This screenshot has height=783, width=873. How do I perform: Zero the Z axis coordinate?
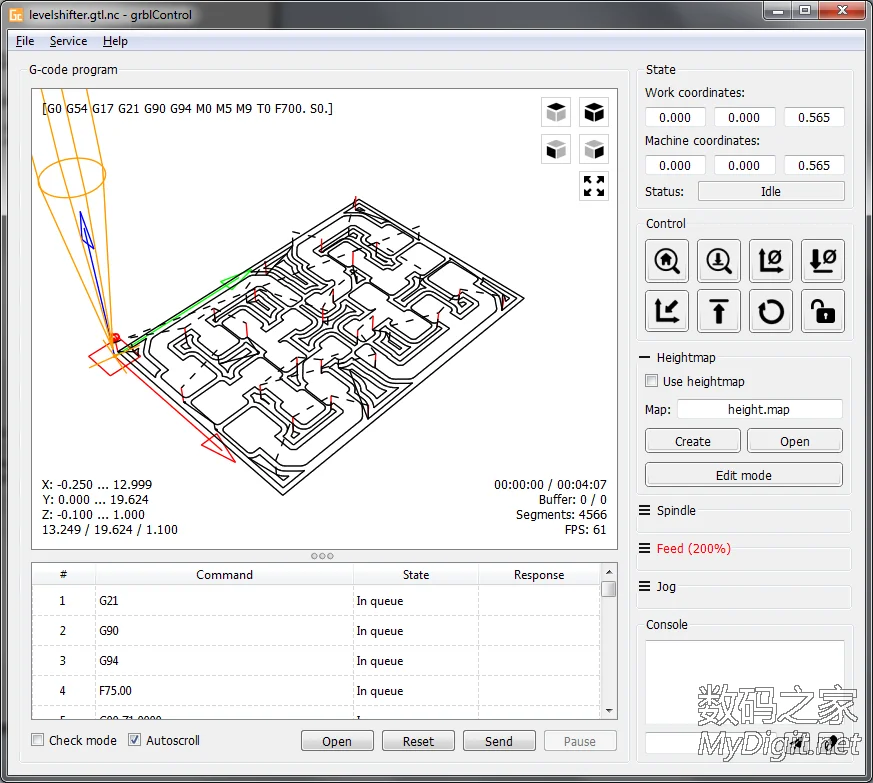pyautogui.click(x=823, y=261)
